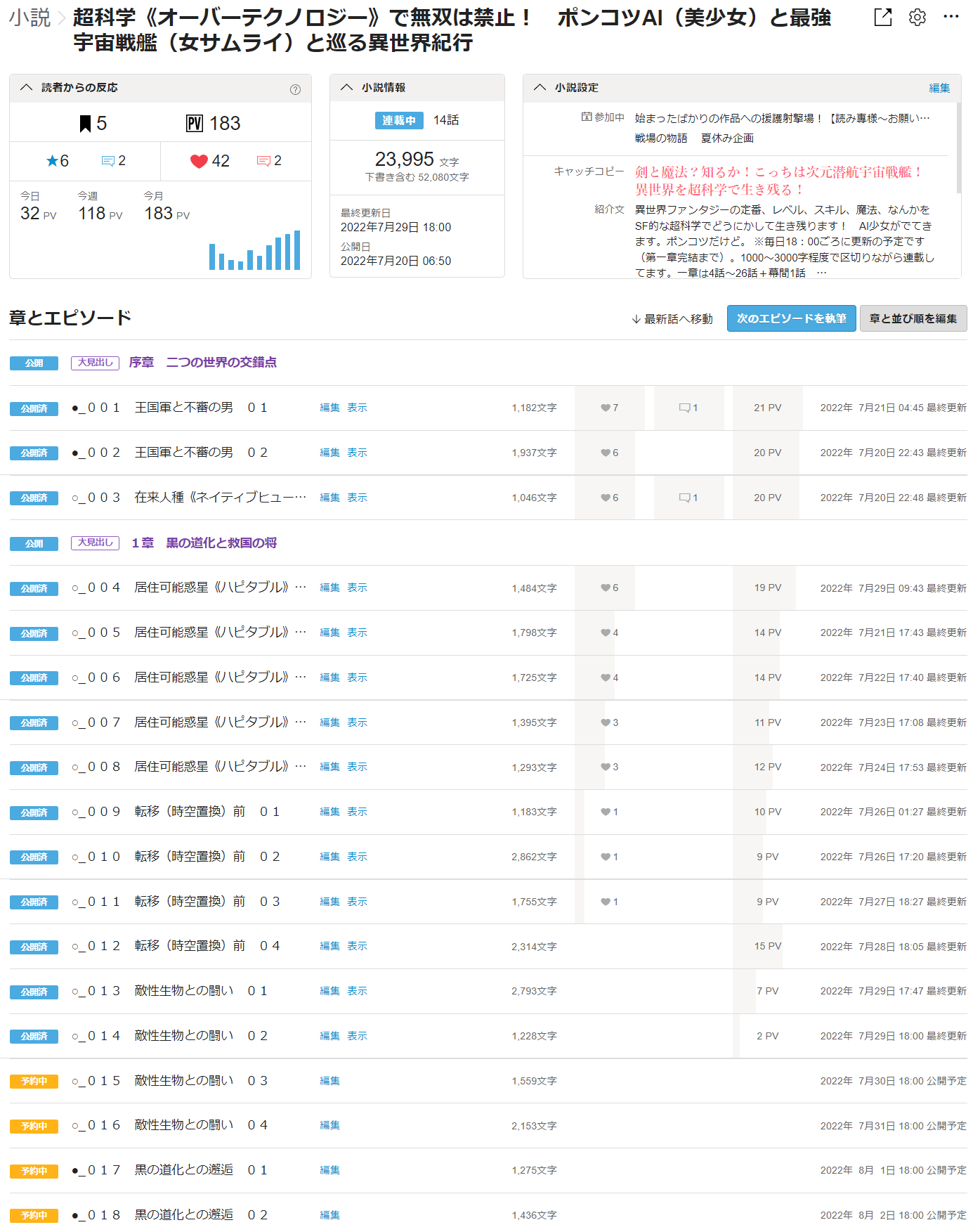This screenshot has width=980, height=1232.
Task: Open the external link share icon
Action: coord(882,18)
